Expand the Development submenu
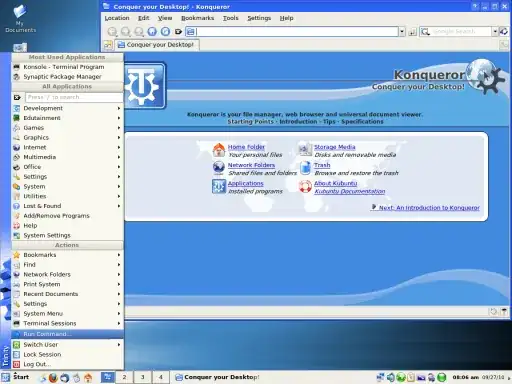The image size is (512, 384). (x=67, y=108)
